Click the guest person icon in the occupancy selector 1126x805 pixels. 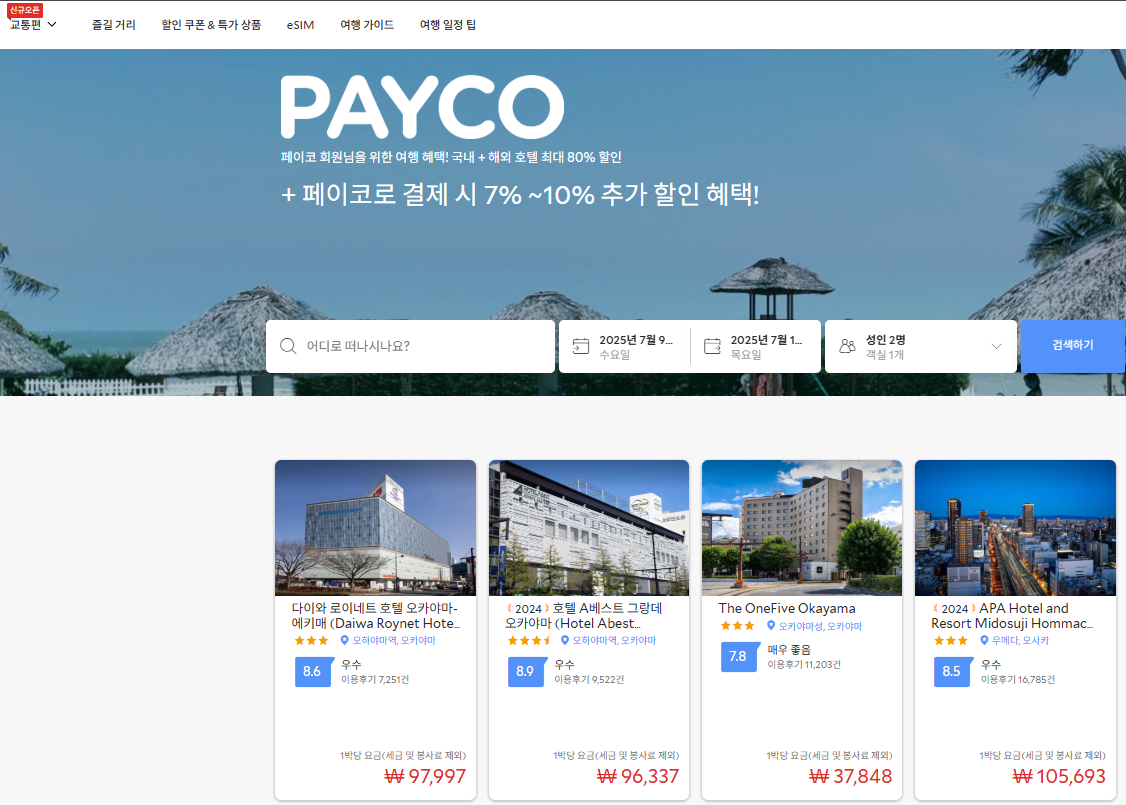[849, 345]
